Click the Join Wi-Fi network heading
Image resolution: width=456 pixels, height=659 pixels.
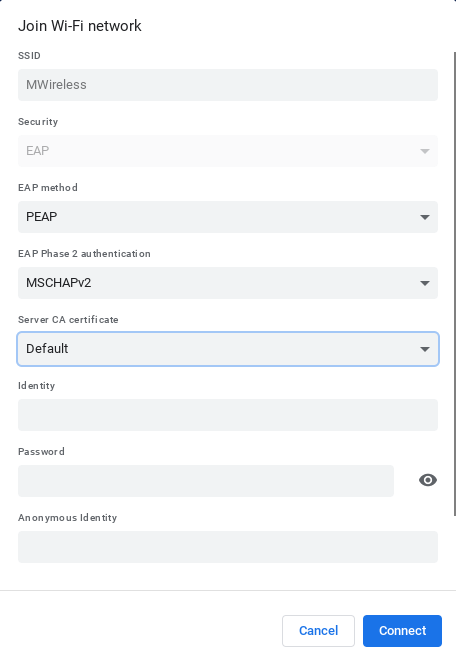click(80, 26)
